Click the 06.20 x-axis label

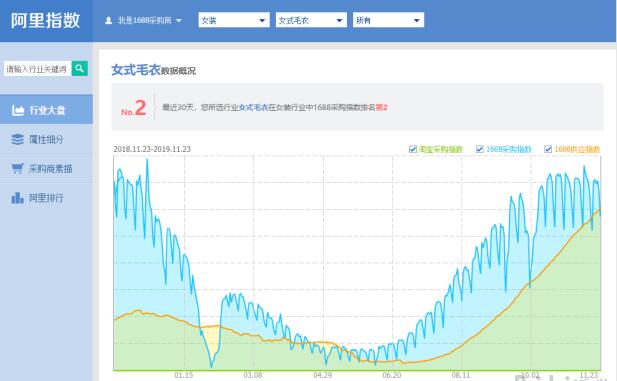(392, 375)
